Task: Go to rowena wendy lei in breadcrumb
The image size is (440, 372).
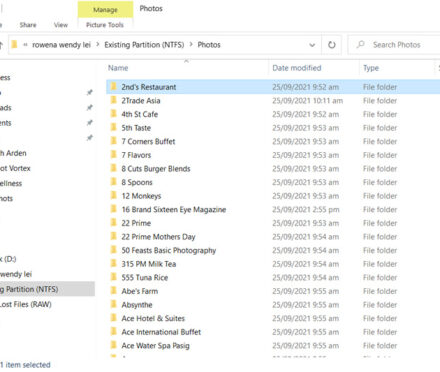Action: (x=61, y=45)
